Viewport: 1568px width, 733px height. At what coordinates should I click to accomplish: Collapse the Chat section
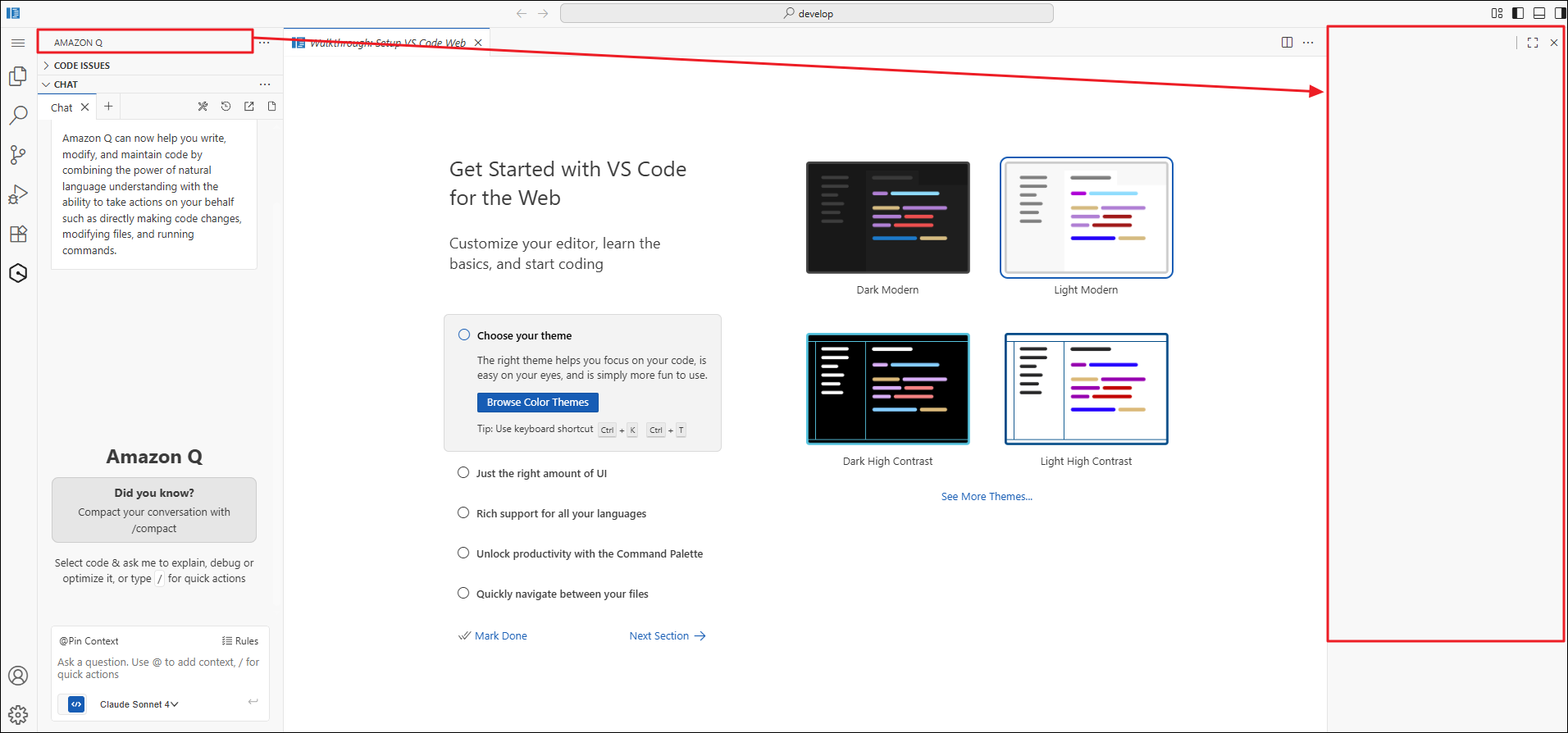point(66,84)
